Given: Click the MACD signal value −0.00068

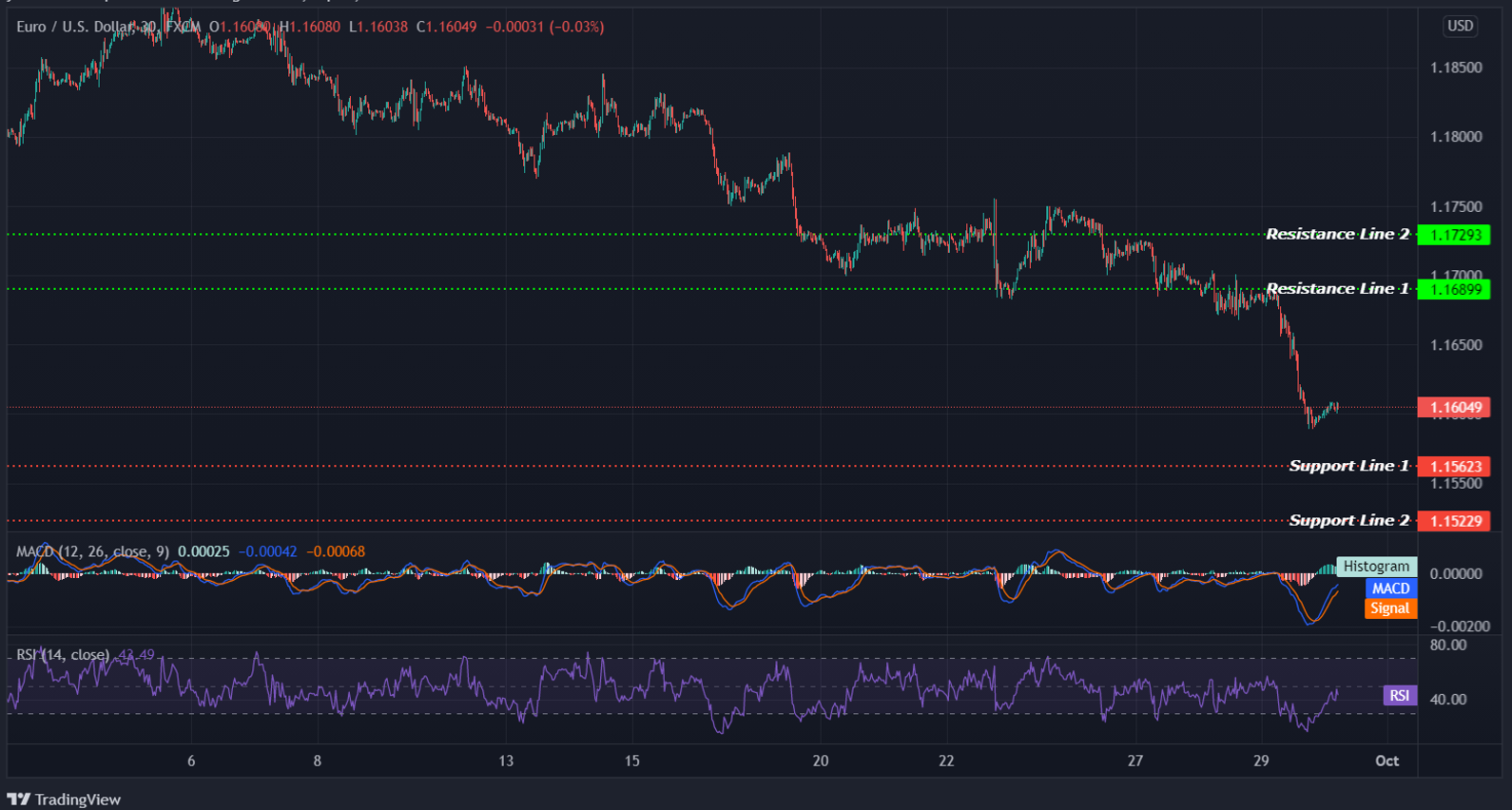Looking at the screenshot, I should pyautogui.click(x=336, y=551).
